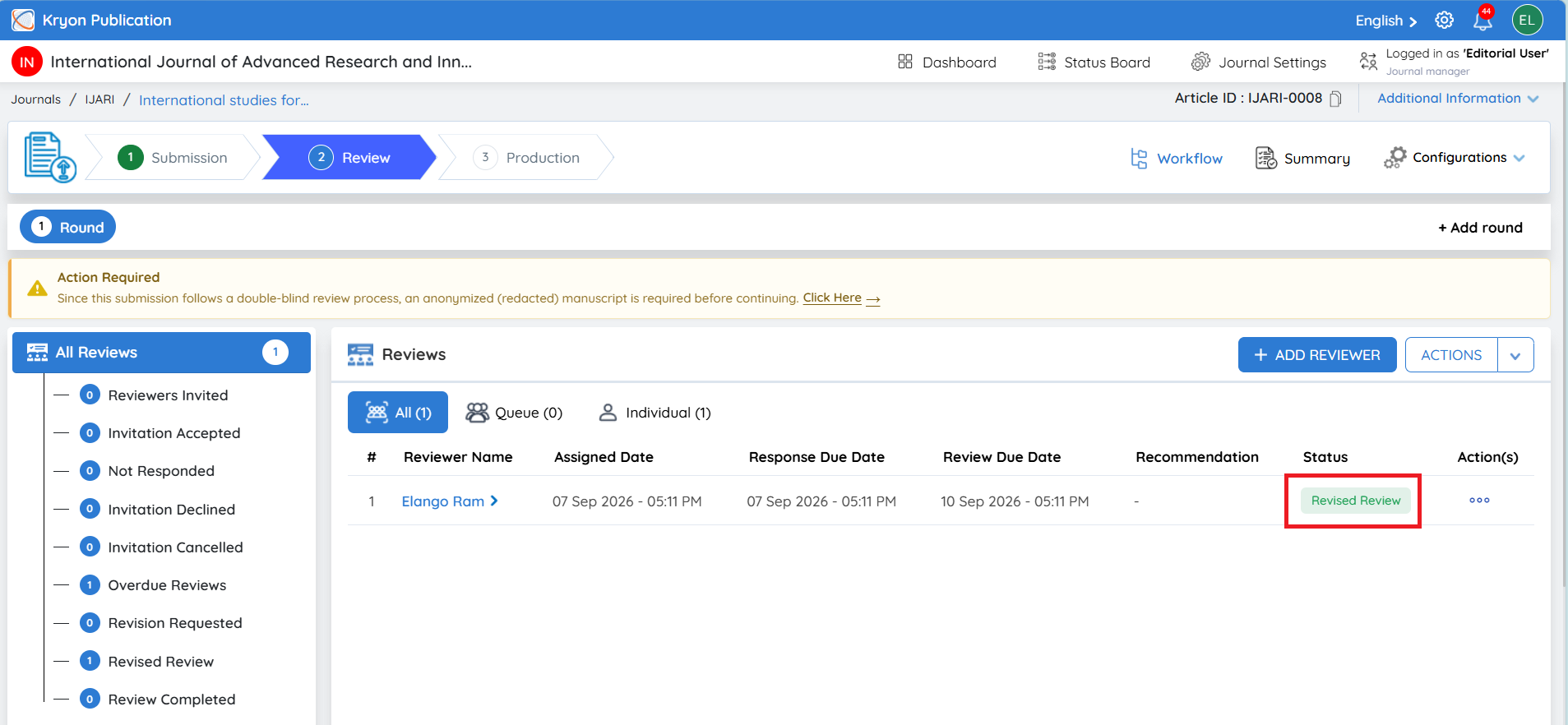Expand the Configurations dropdown
This screenshot has height=725, width=1568.
click(1455, 157)
